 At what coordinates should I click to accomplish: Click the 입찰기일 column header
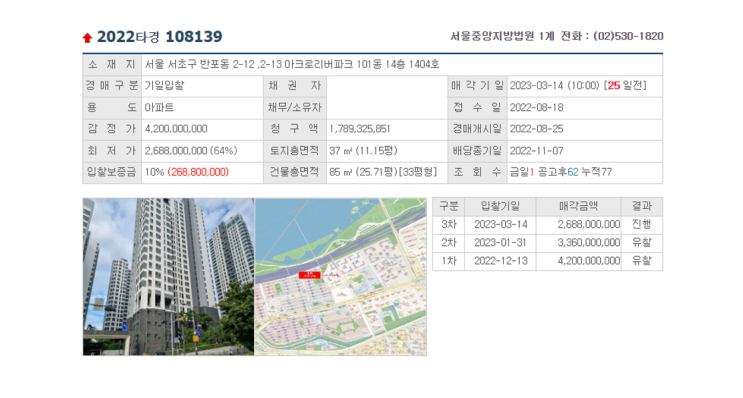(500, 206)
